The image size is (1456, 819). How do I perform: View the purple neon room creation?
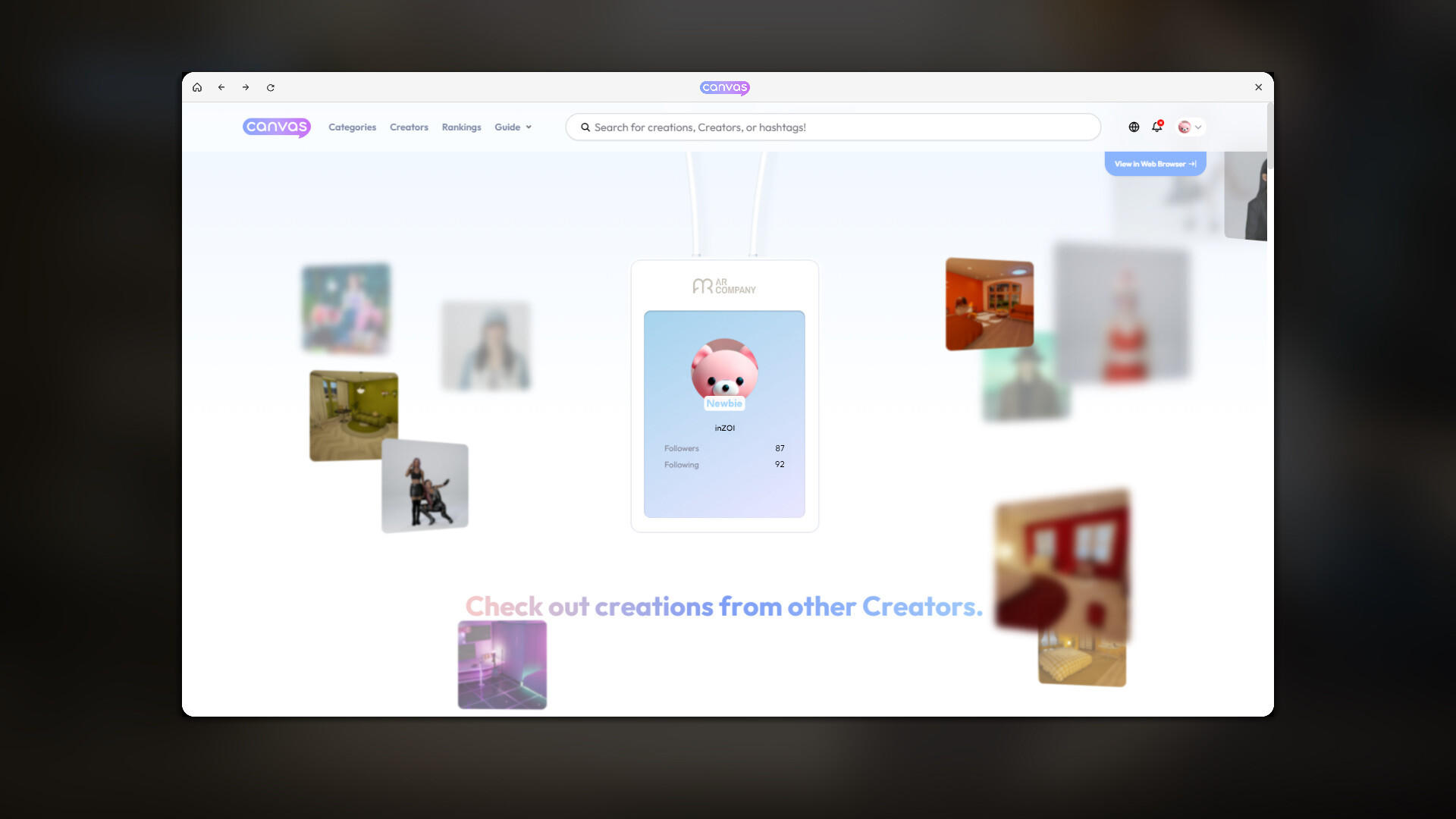click(501, 664)
